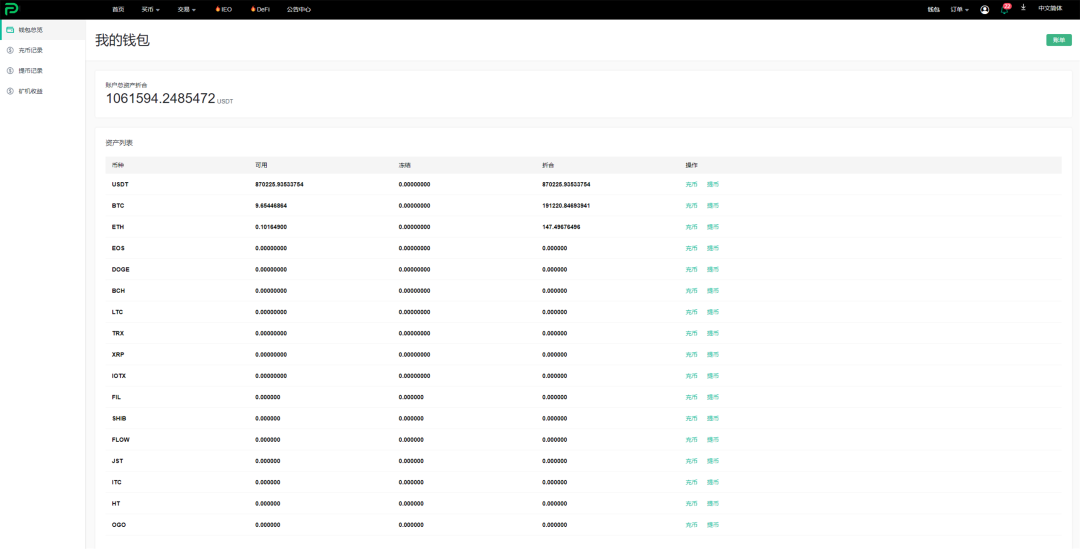Click the flame icon next to IEO
Image resolution: width=1080 pixels, height=549 pixels.
point(218,10)
